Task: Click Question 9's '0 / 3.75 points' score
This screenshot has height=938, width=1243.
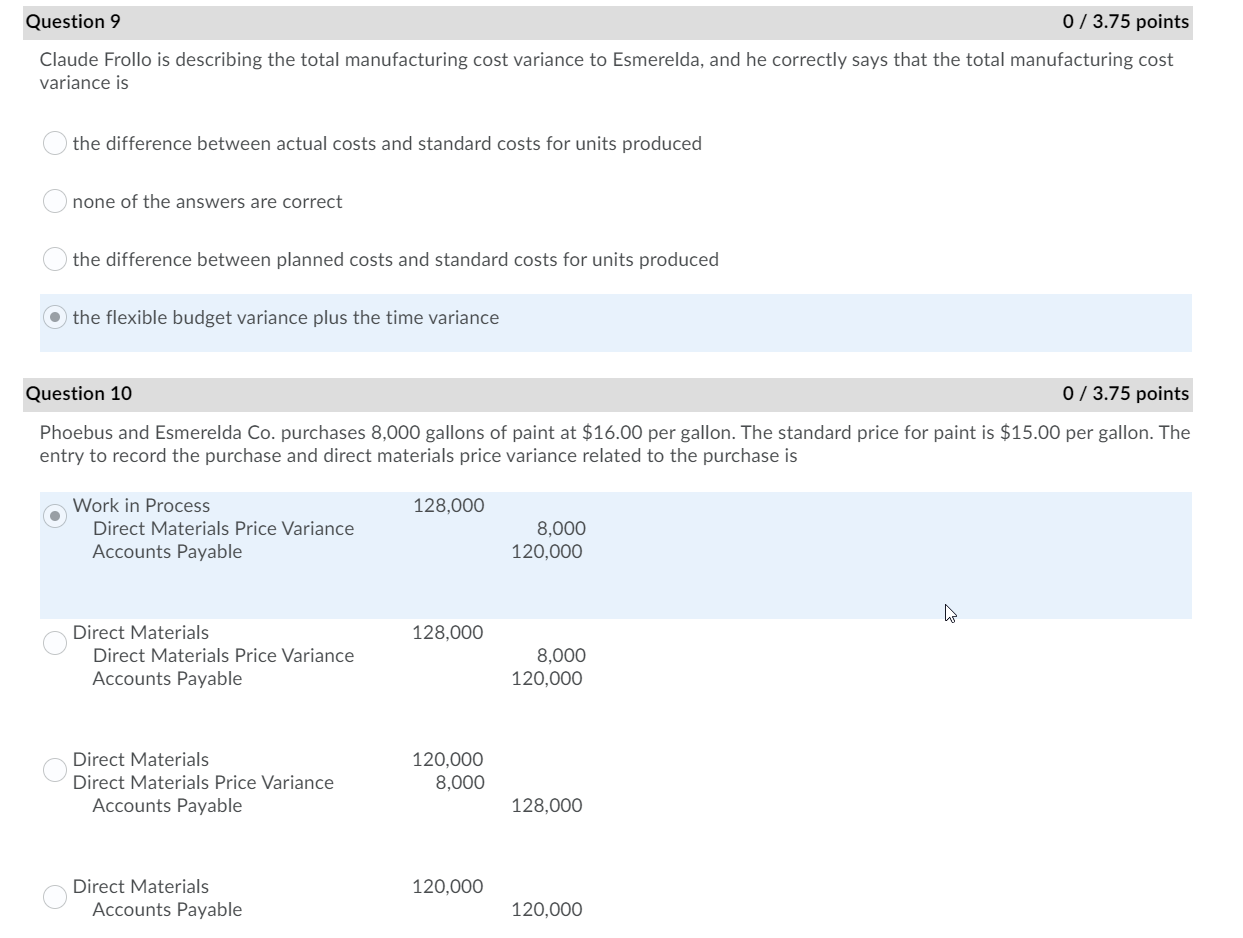Action: pos(1126,22)
